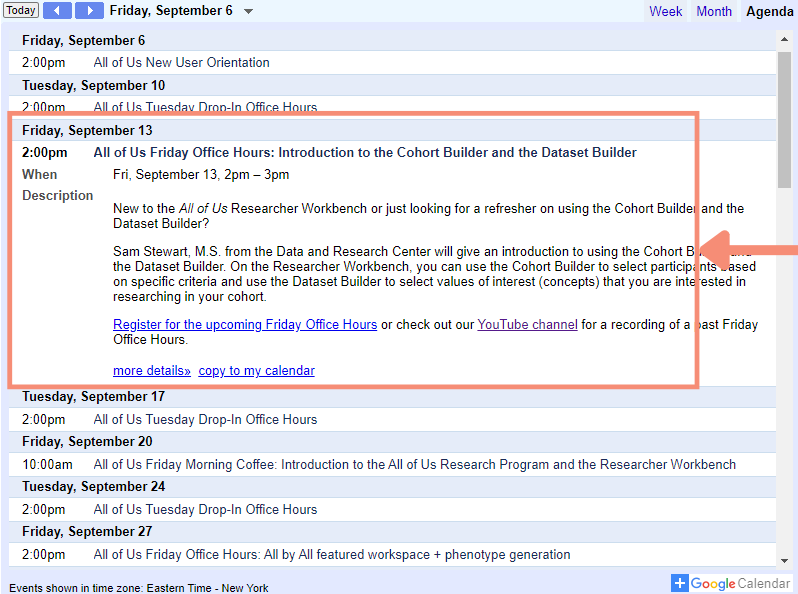Collapse the Cohort Builder and Dataset Builder event title
The height and width of the screenshot is (594, 798).
[365, 153]
